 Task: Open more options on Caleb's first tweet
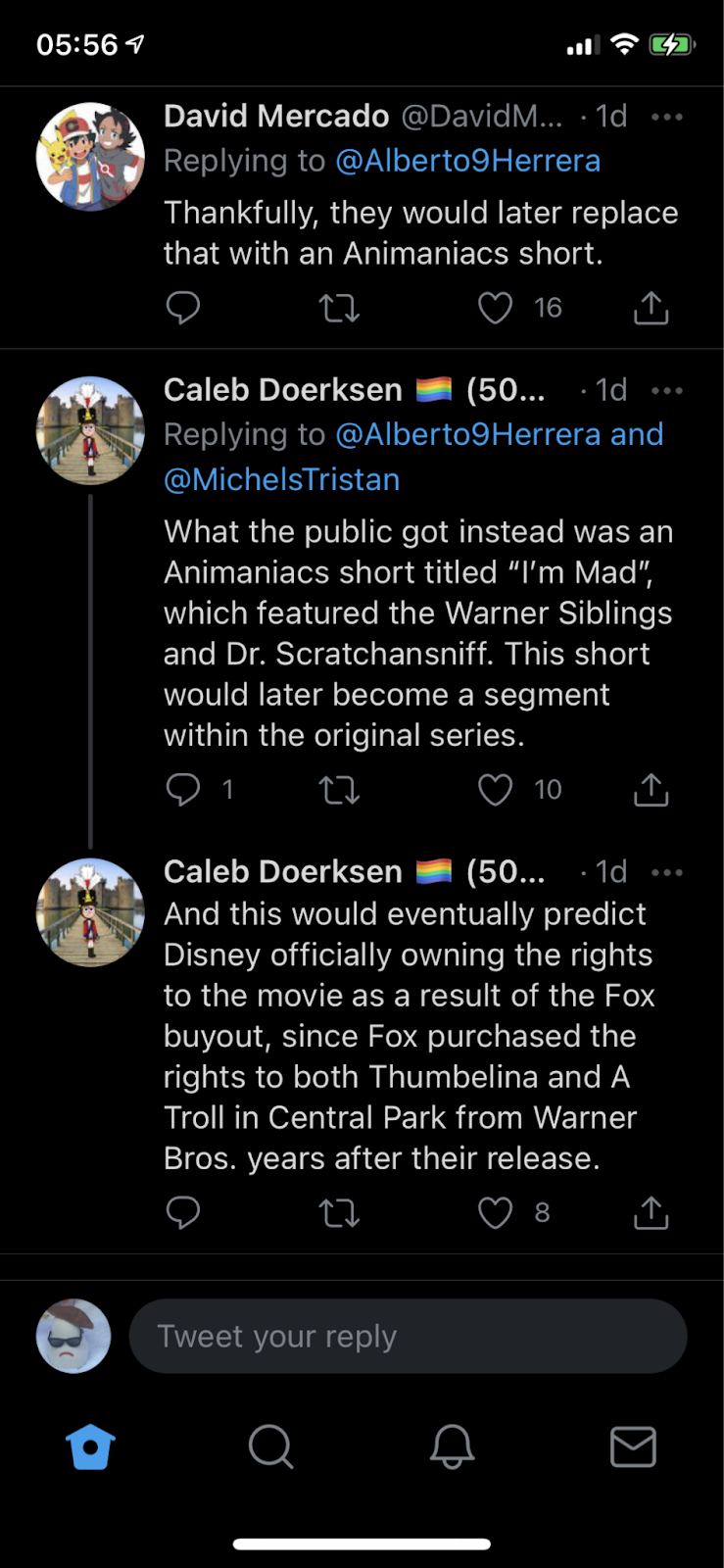click(x=667, y=390)
